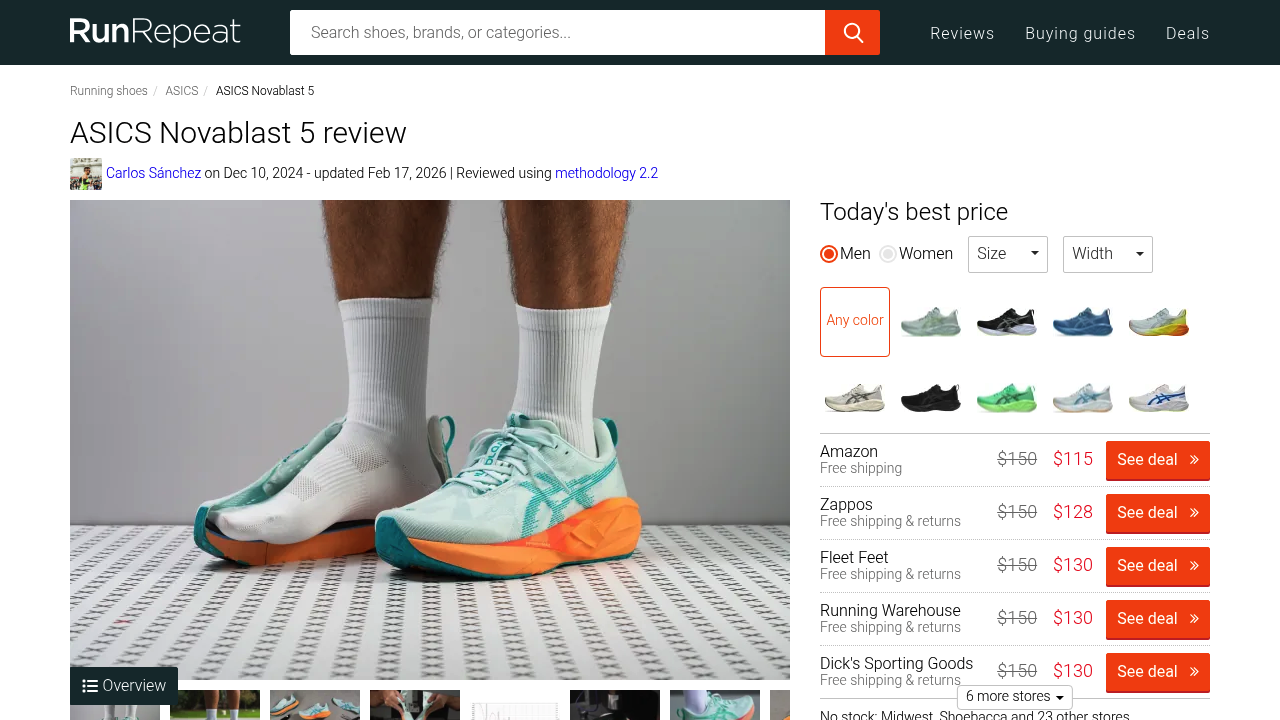Click the $128 Zappos sale price
The height and width of the screenshot is (720, 1280).
point(1073,512)
